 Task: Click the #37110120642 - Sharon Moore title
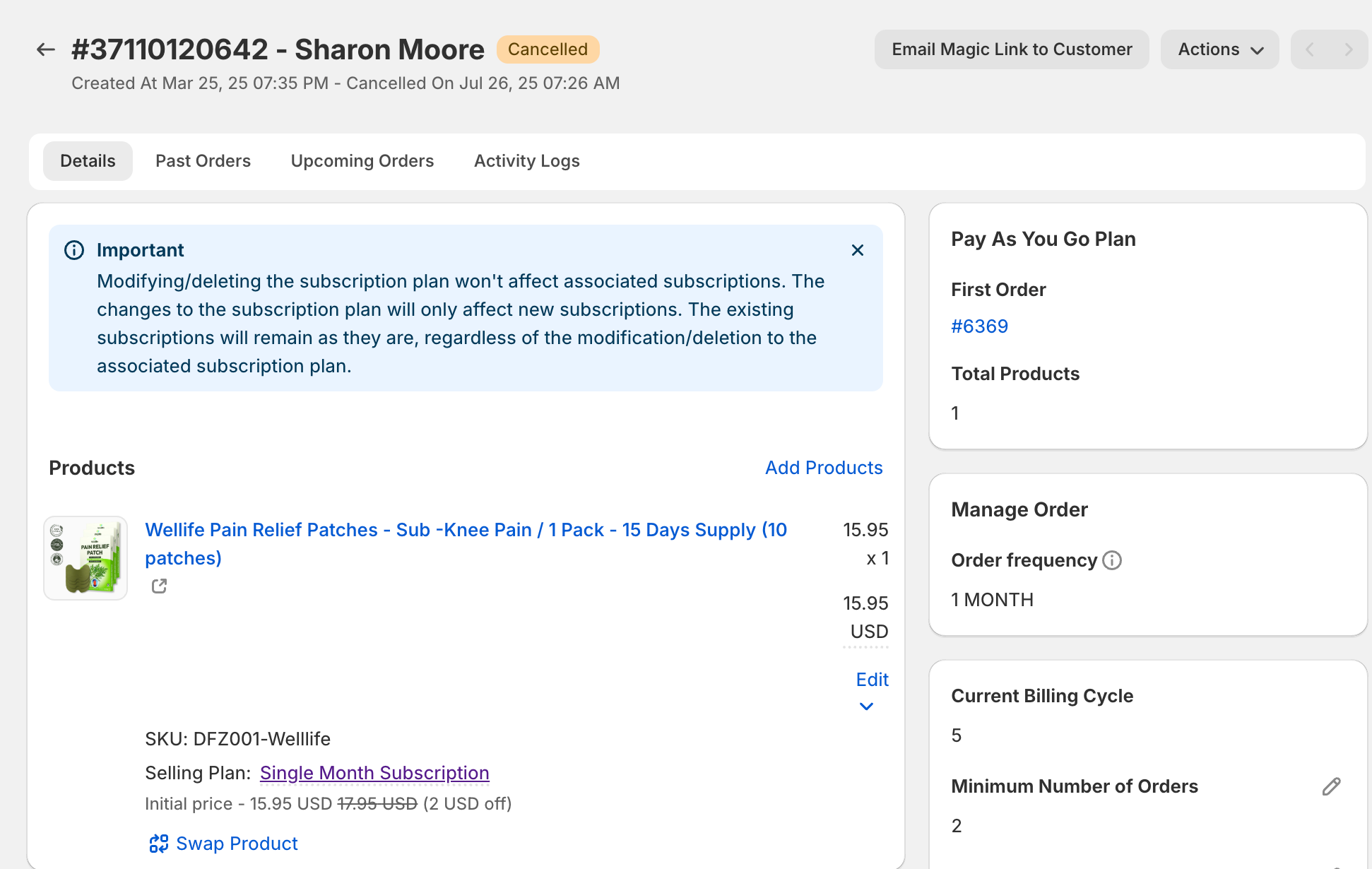tap(278, 49)
